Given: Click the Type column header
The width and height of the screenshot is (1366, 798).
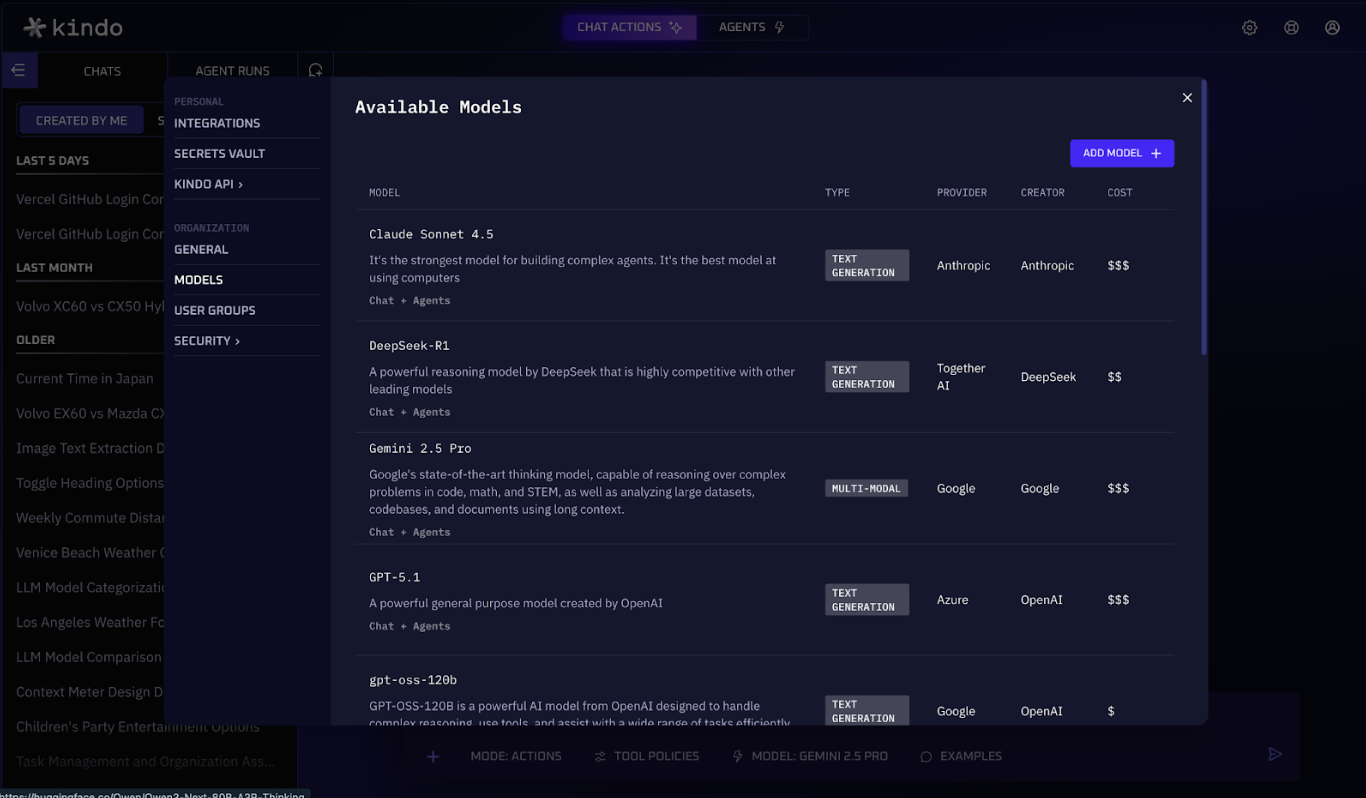Looking at the screenshot, I should click(837, 192).
